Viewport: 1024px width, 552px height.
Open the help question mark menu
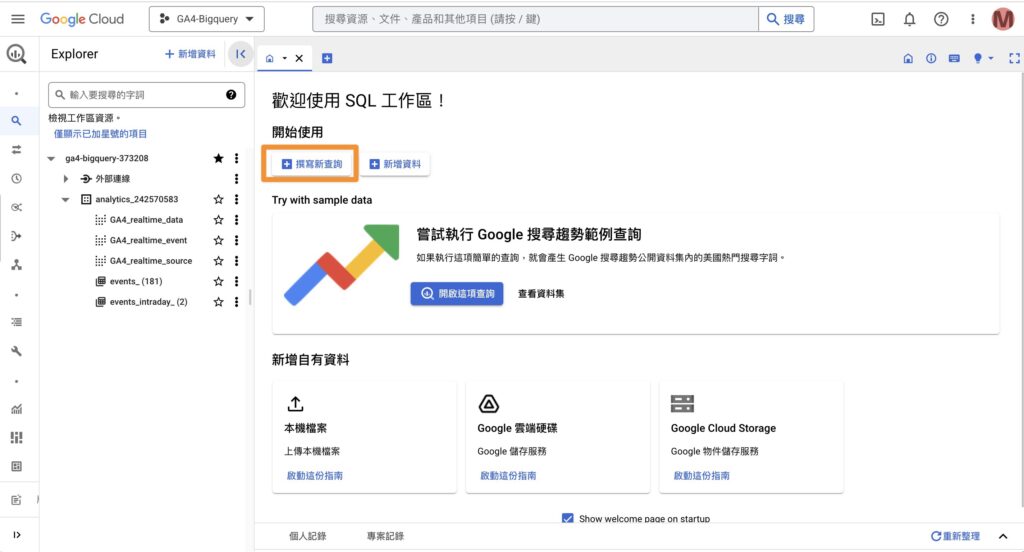click(x=940, y=19)
